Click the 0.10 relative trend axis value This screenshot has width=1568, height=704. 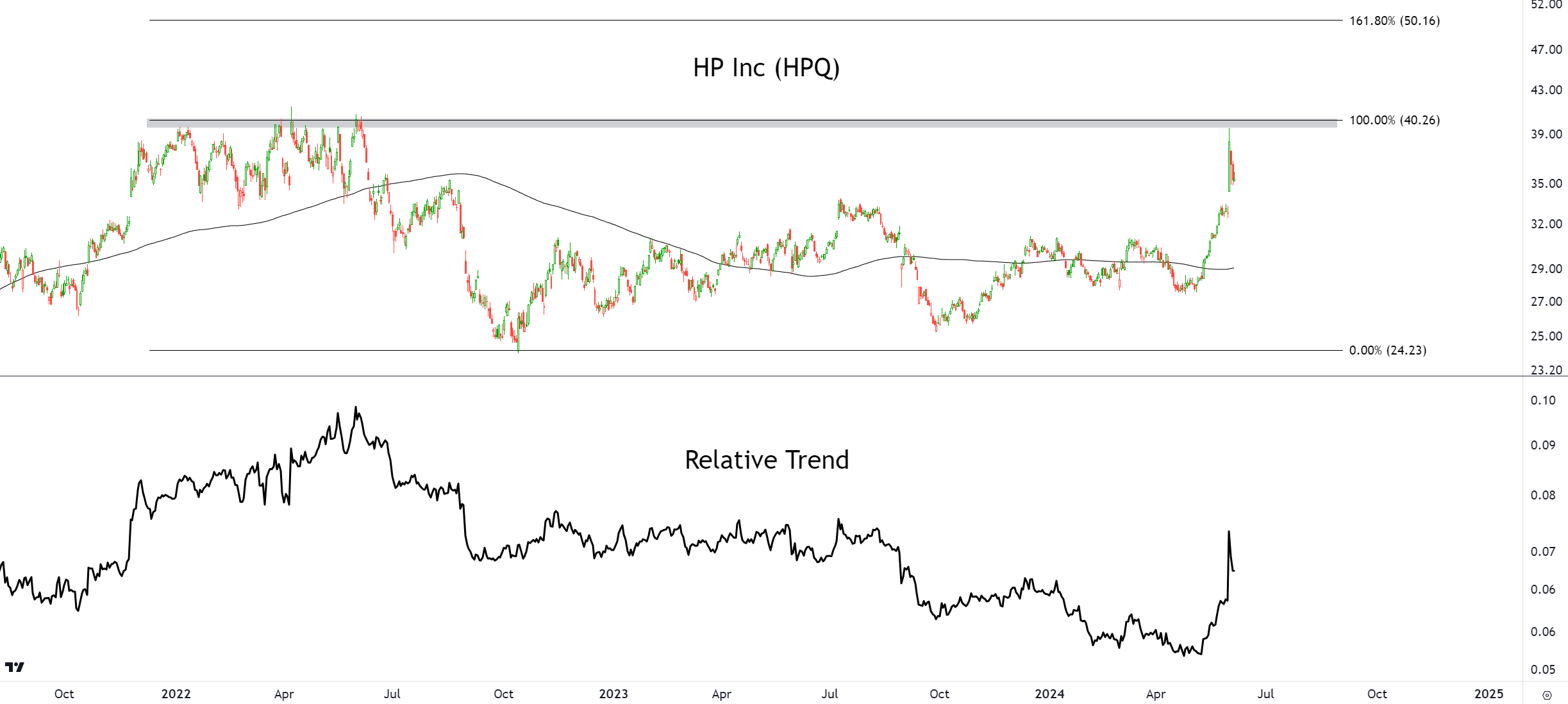point(1543,400)
